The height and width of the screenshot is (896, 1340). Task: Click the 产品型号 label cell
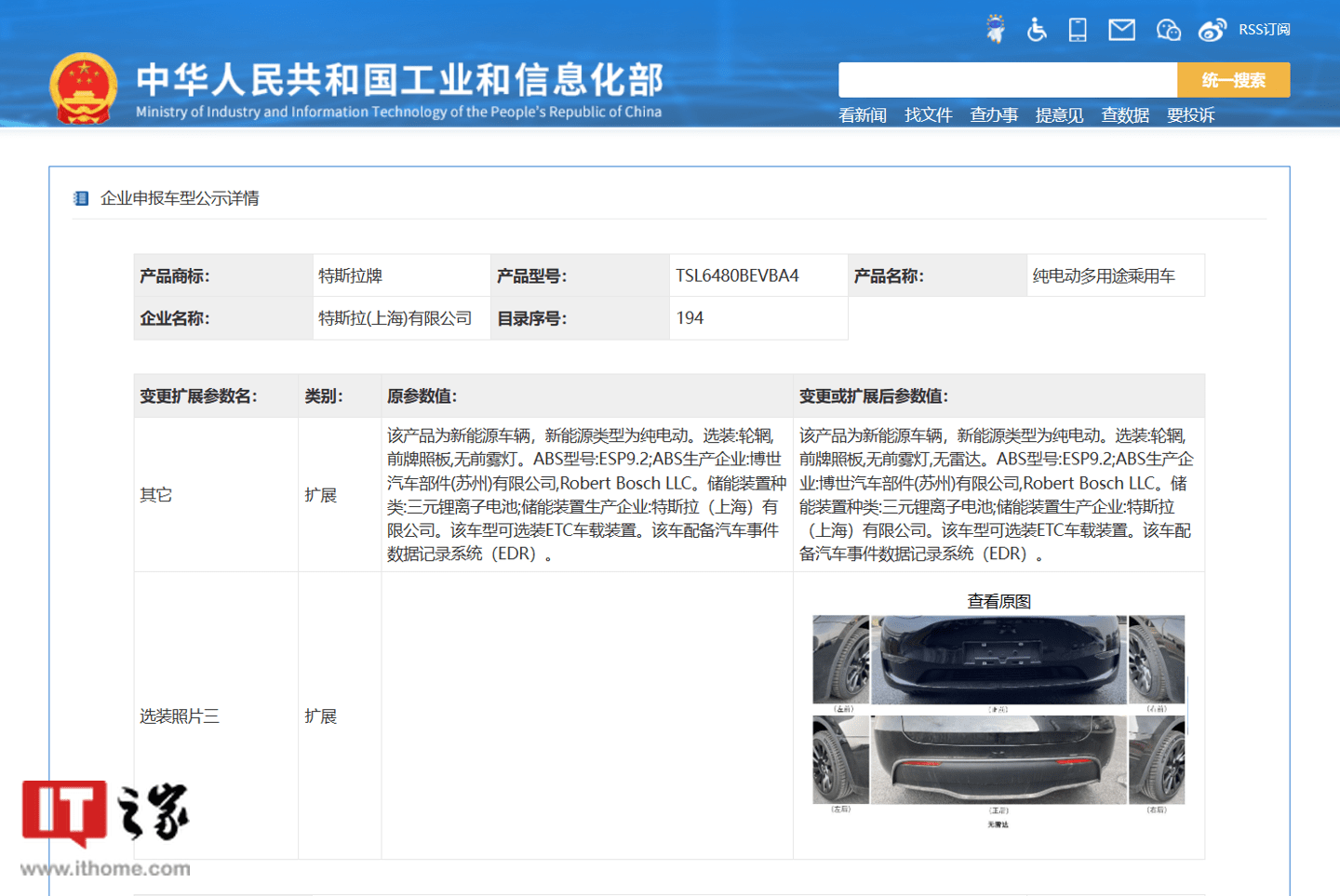click(580, 275)
